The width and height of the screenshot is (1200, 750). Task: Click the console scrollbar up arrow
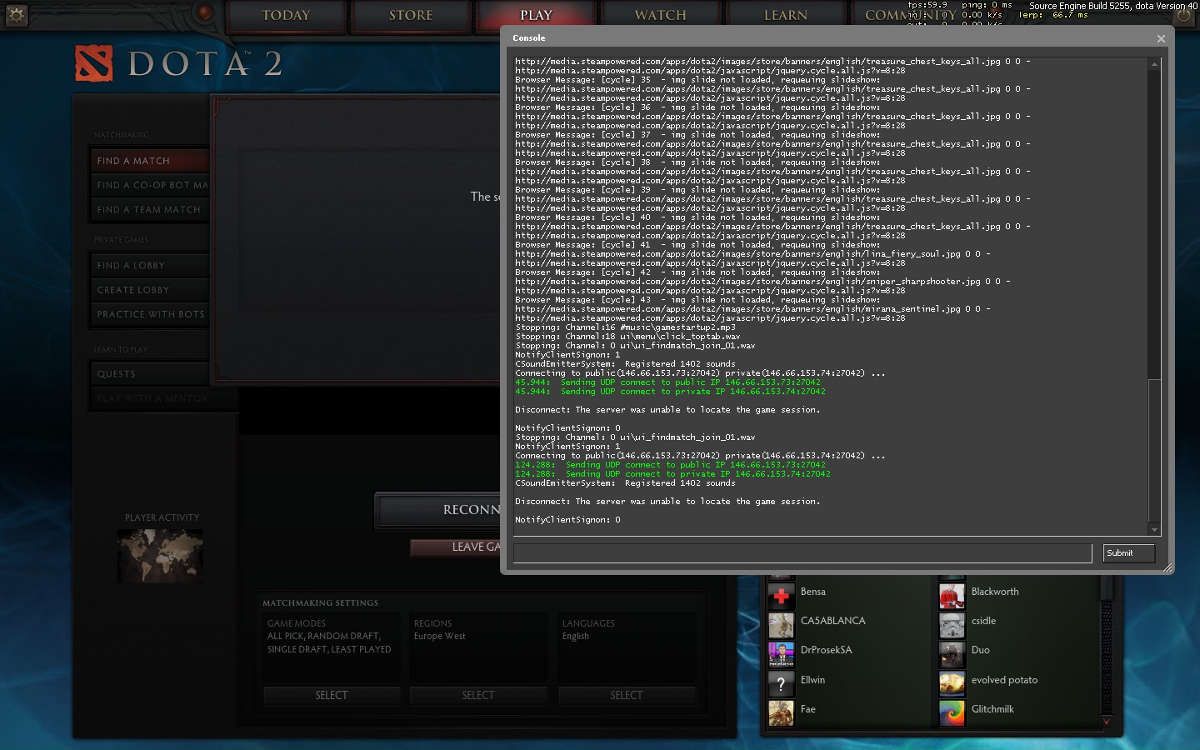1155,64
